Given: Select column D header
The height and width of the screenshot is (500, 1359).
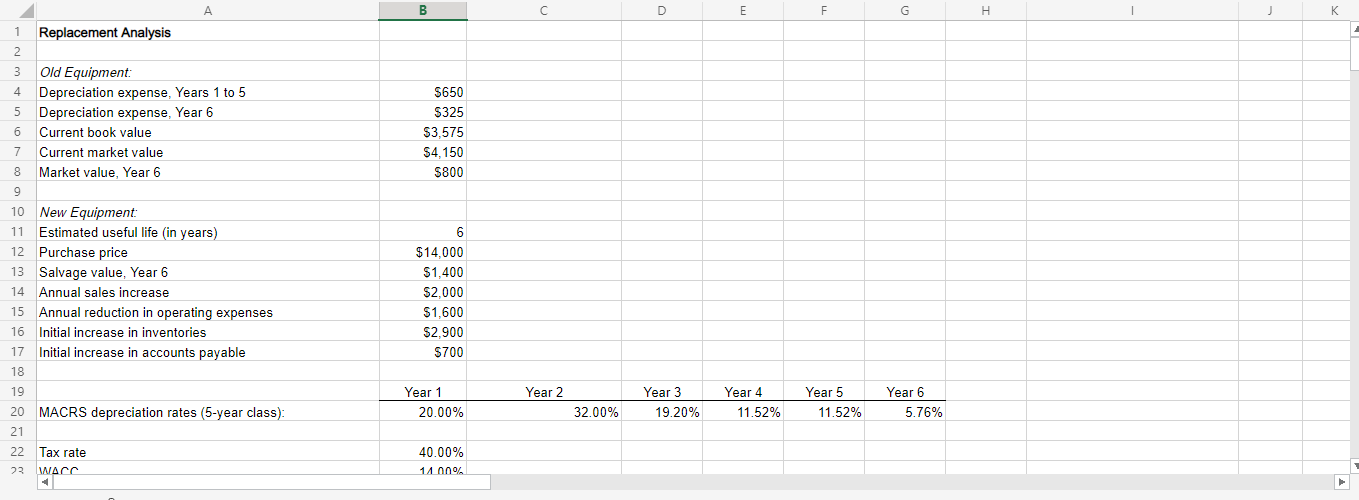Looking at the screenshot, I should [x=661, y=11].
